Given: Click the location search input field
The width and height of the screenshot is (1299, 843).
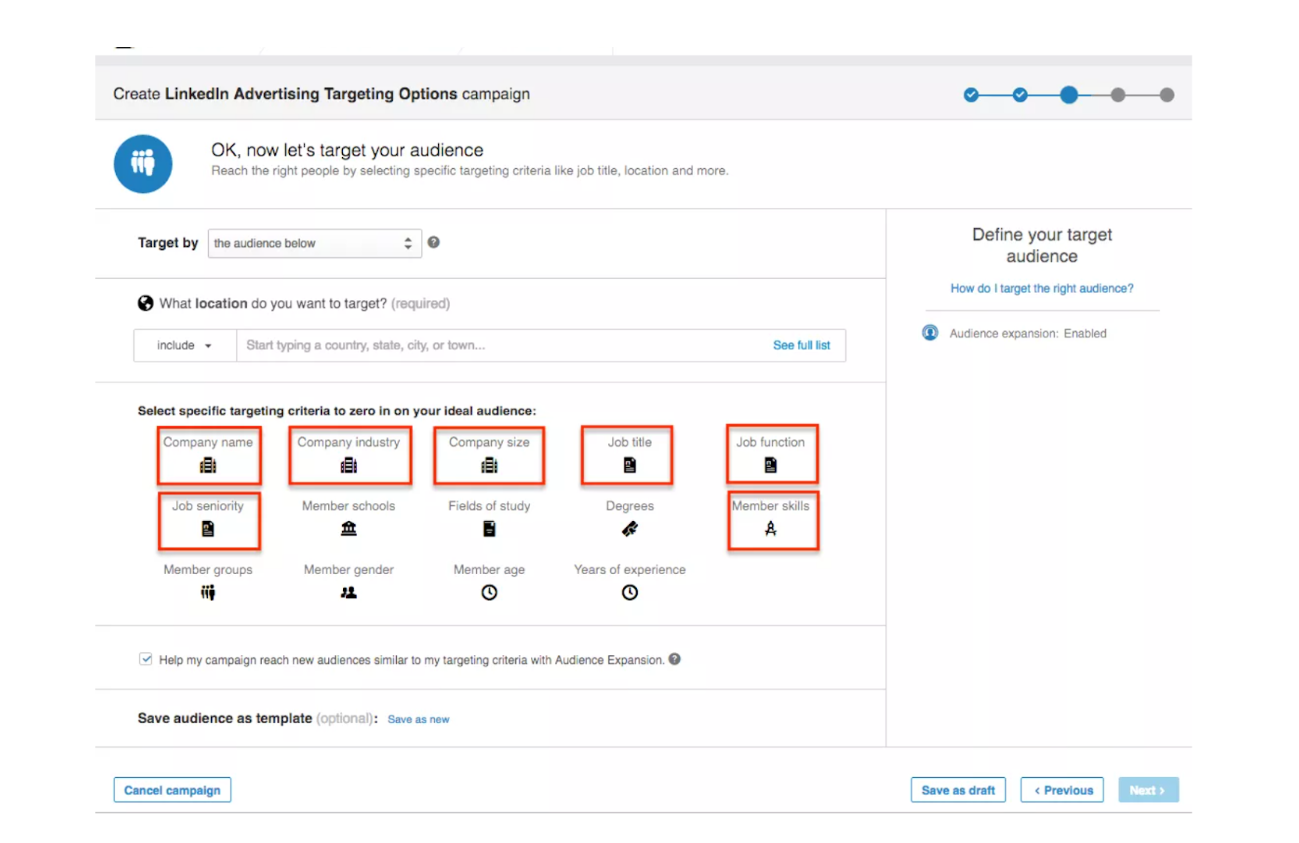Looking at the screenshot, I should click(x=541, y=345).
